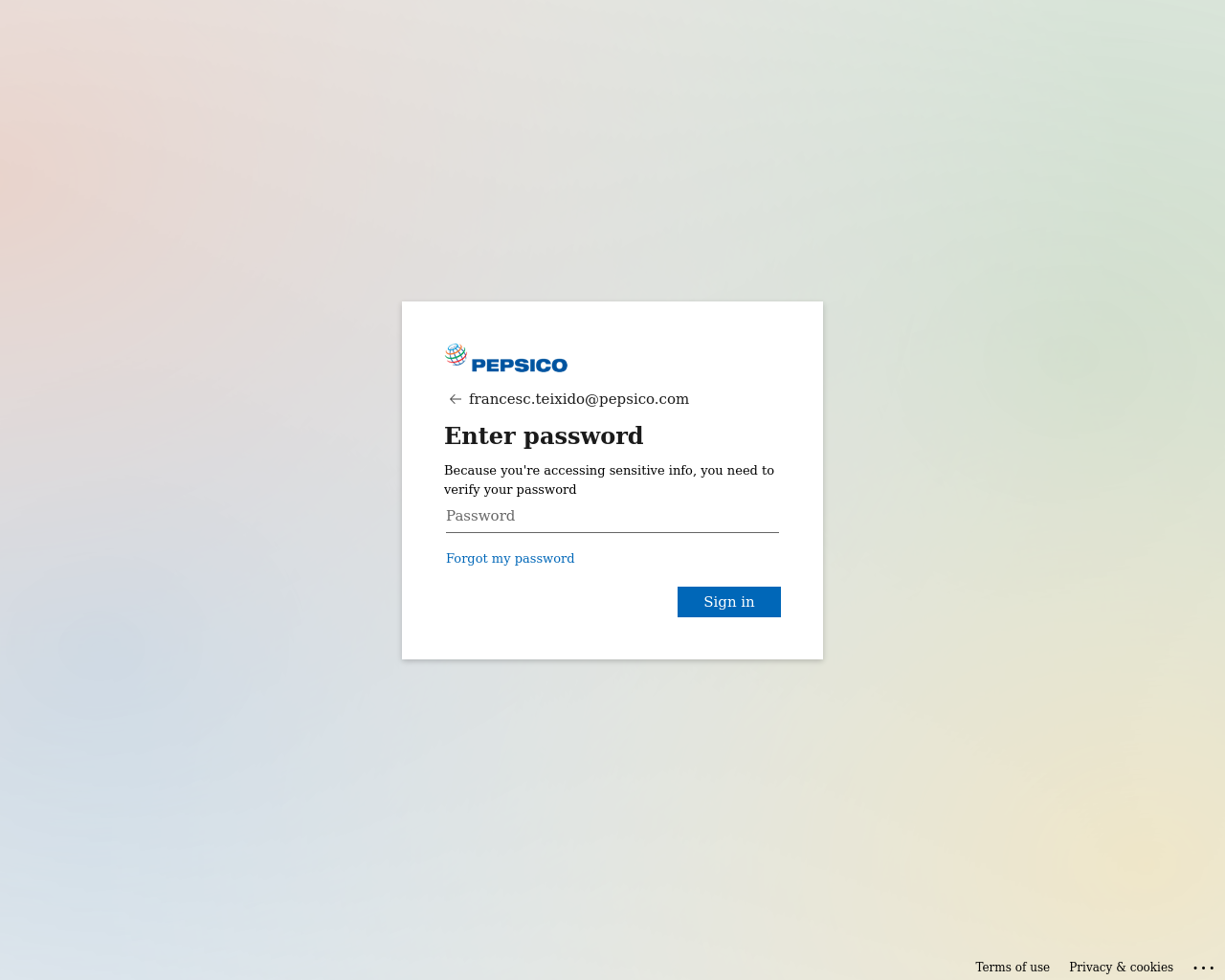Reset password using Forgot my password
The width and height of the screenshot is (1225, 980).
tap(510, 558)
